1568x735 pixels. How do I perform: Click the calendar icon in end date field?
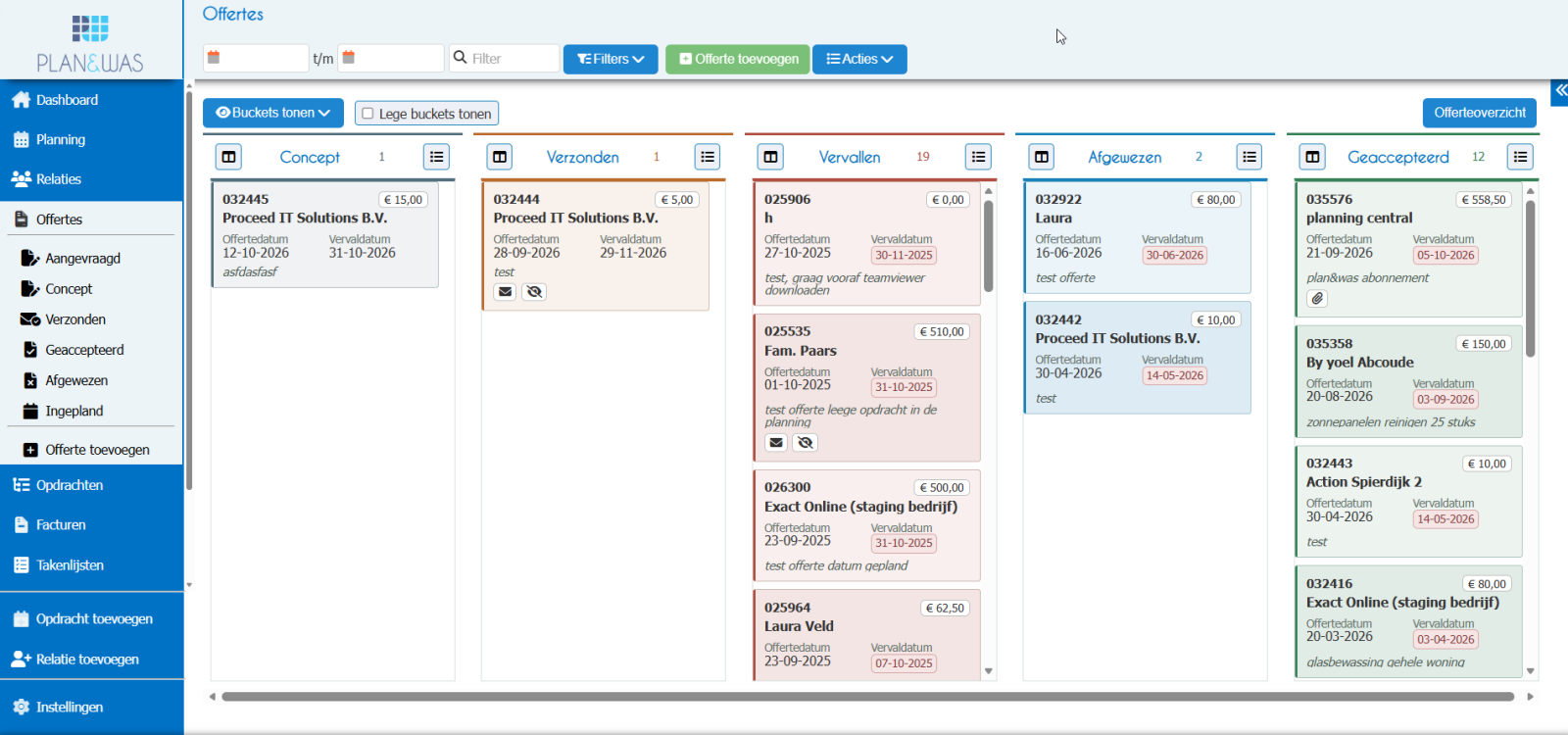click(x=348, y=58)
